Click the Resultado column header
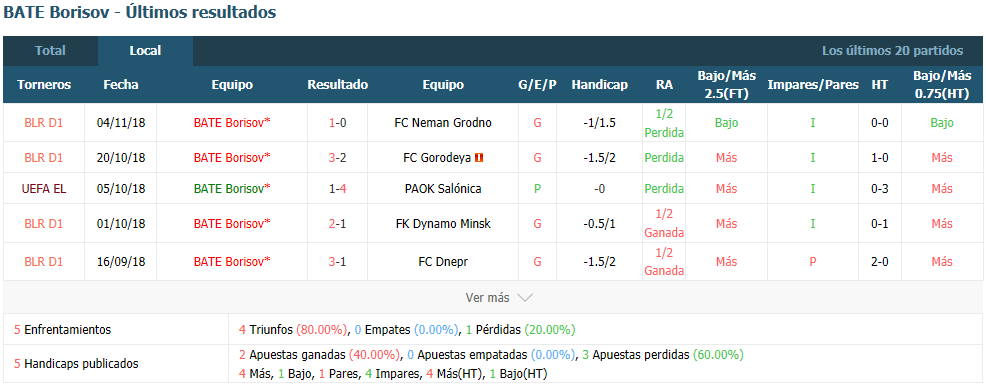The height and width of the screenshot is (387, 986). (338, 84)
